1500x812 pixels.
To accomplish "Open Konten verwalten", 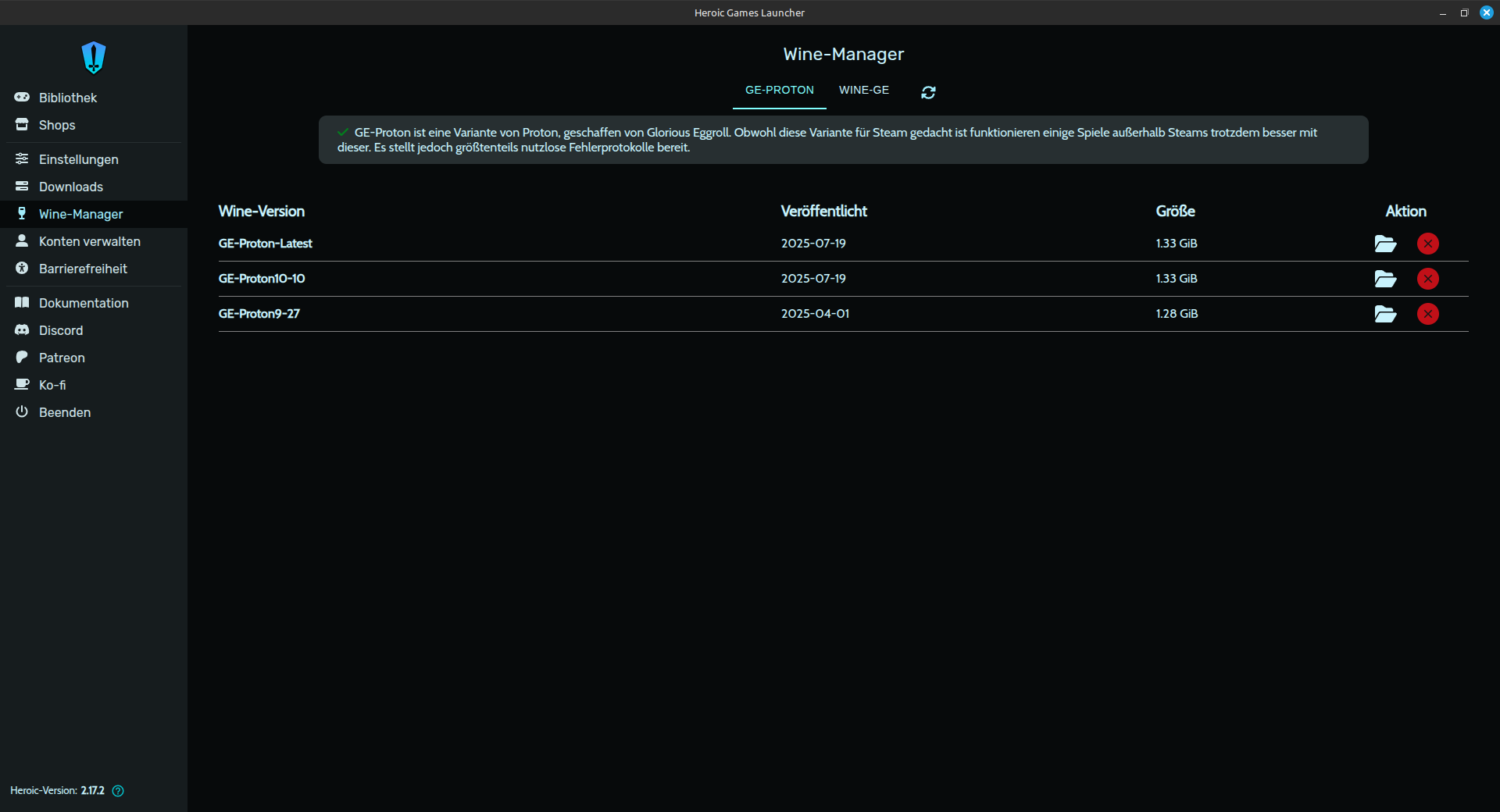I will tap(94, 241).
